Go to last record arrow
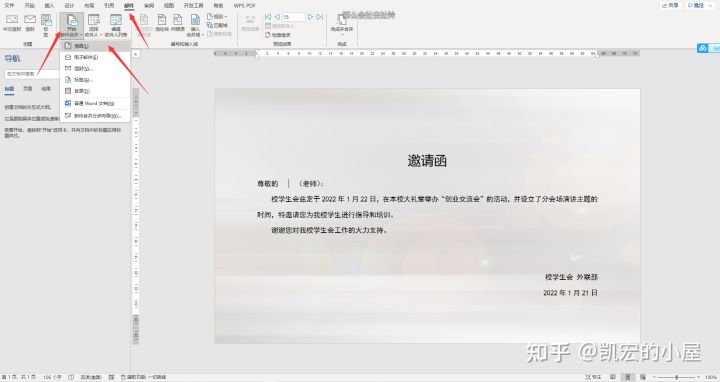 pyautogui.click(x=320, y=17)
